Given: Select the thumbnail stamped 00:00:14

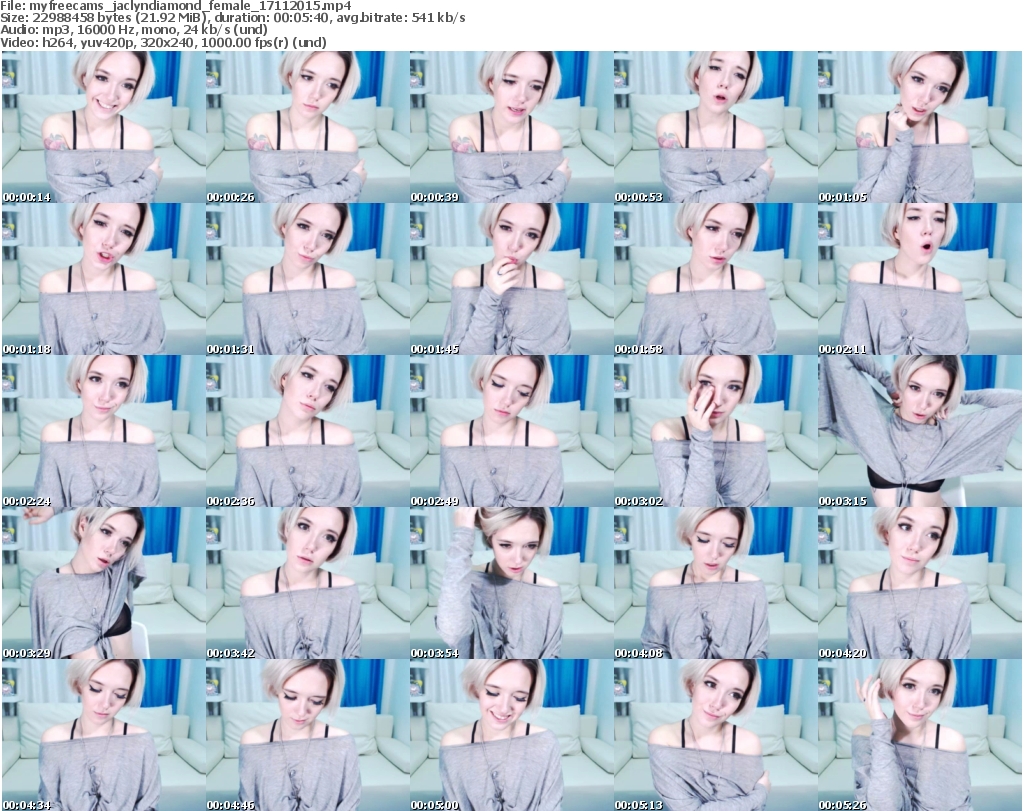Looking at the screenshot, I should pyautogui.click(x=103, y=127).
